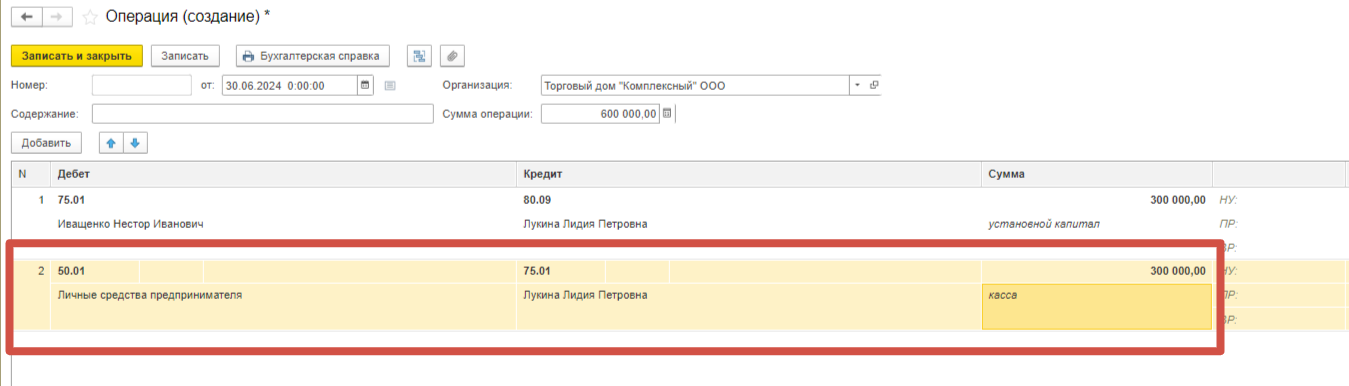This screenshot has width=1349, height=386.
Task: Print the Бухгалтерская справка
Action: (313, 56)
